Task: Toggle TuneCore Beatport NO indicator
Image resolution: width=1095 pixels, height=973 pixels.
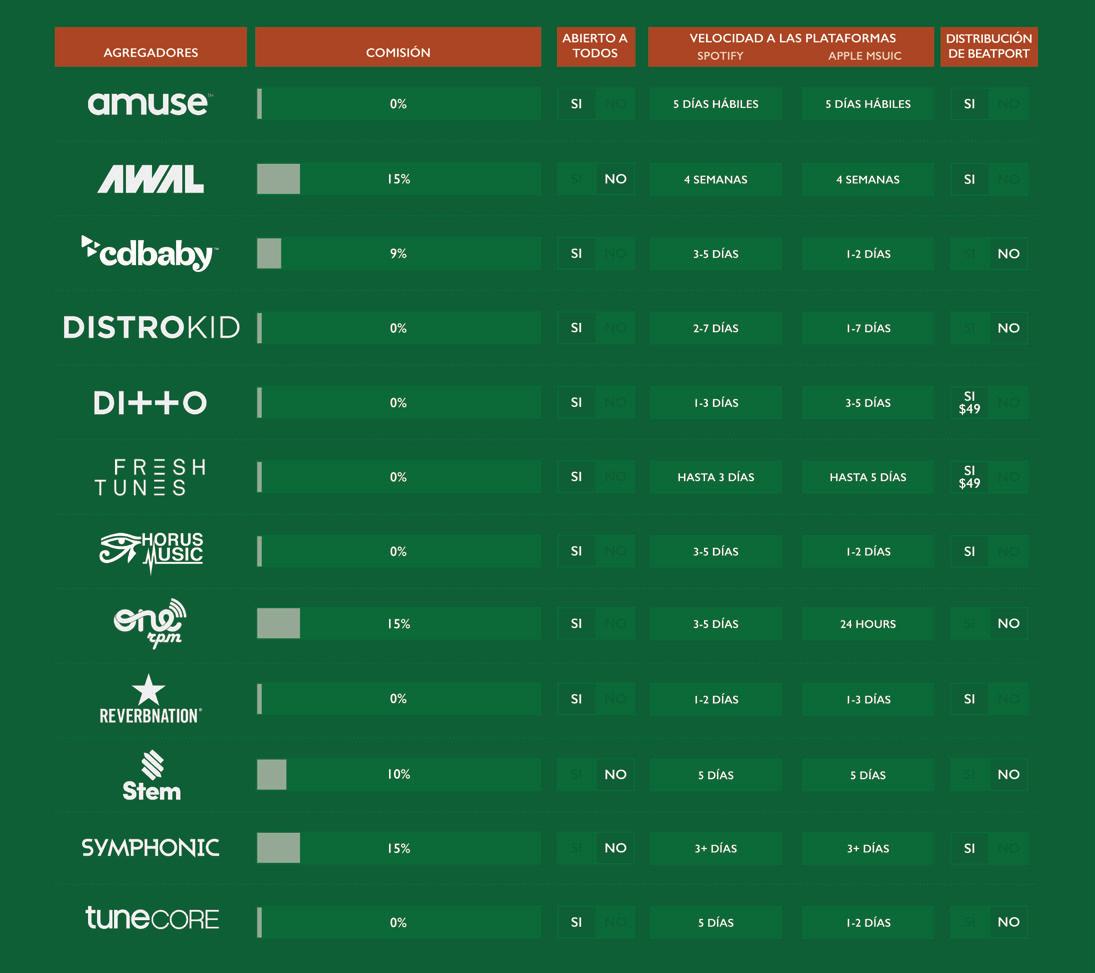Action: point(1008,921)
